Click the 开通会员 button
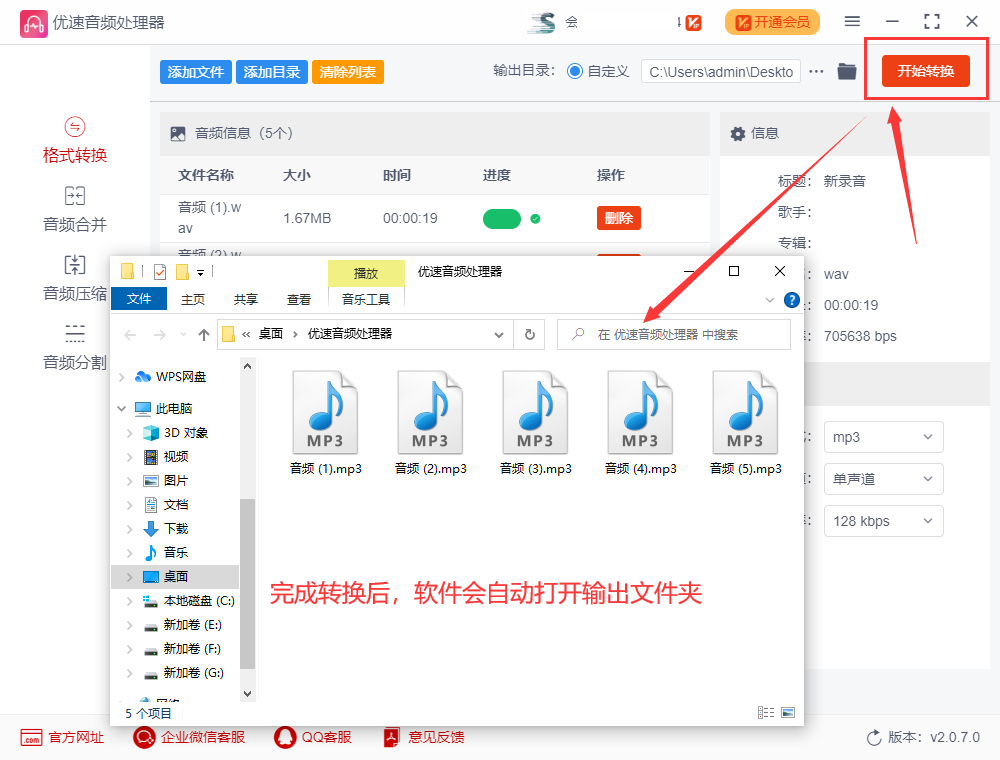The width and height of the screenshot is (1000, 760). pos(772,22)
